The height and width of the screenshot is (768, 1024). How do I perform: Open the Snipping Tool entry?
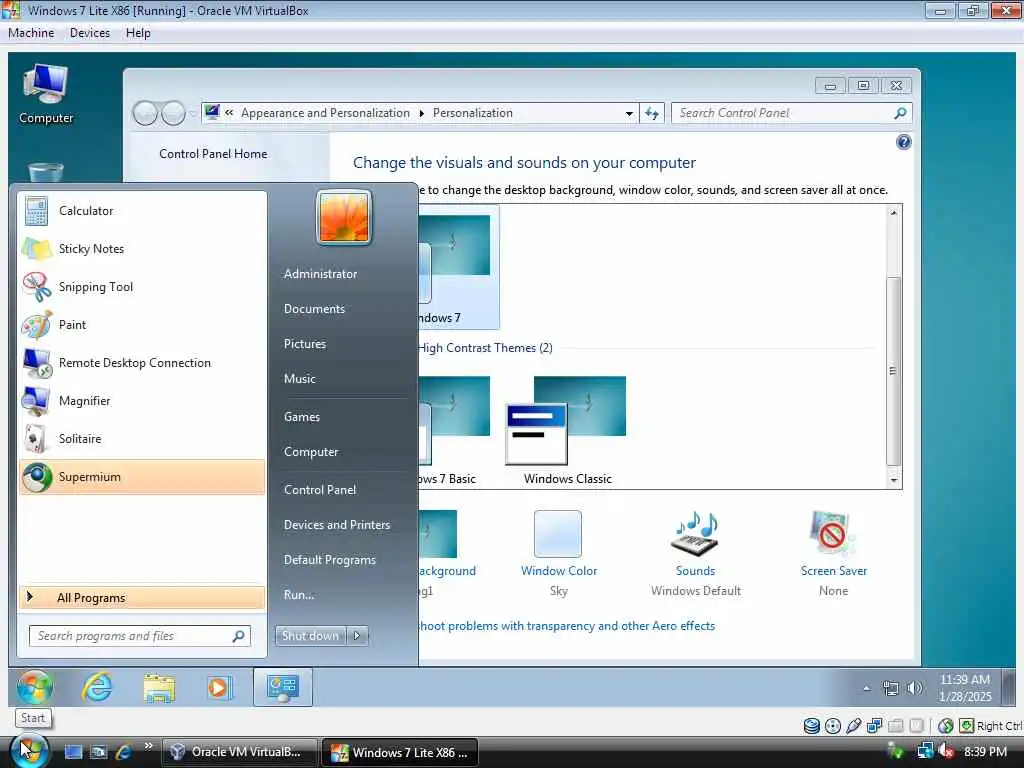(x=142, y=287)
